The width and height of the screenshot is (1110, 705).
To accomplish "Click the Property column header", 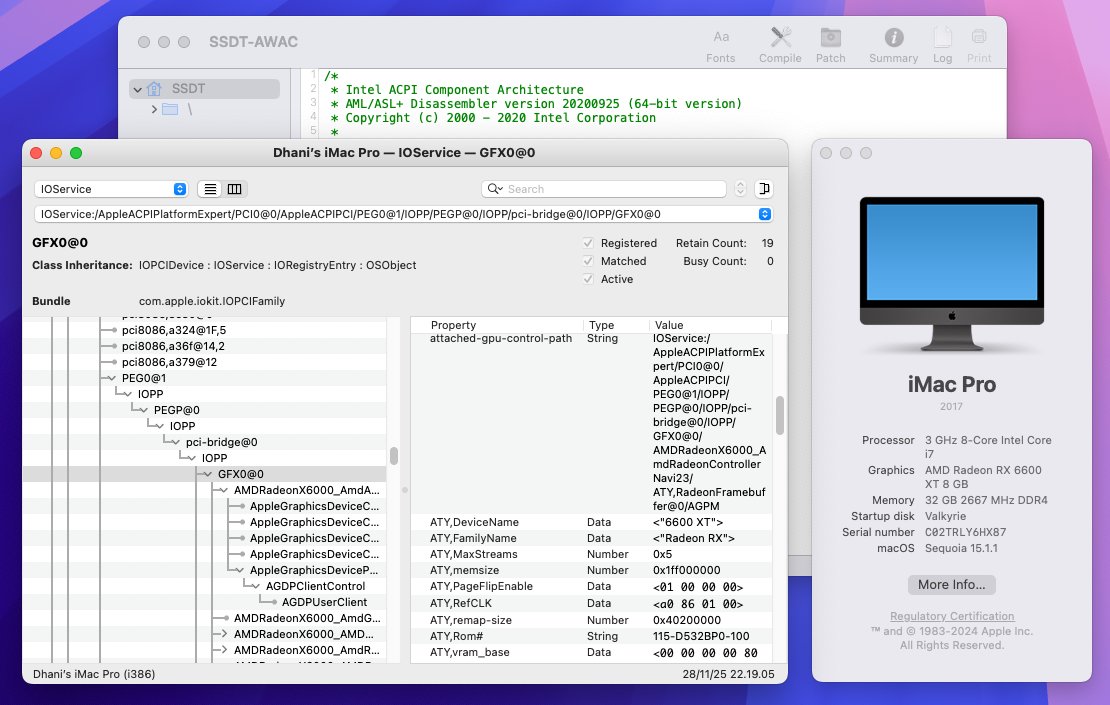I will coord(496,325).
